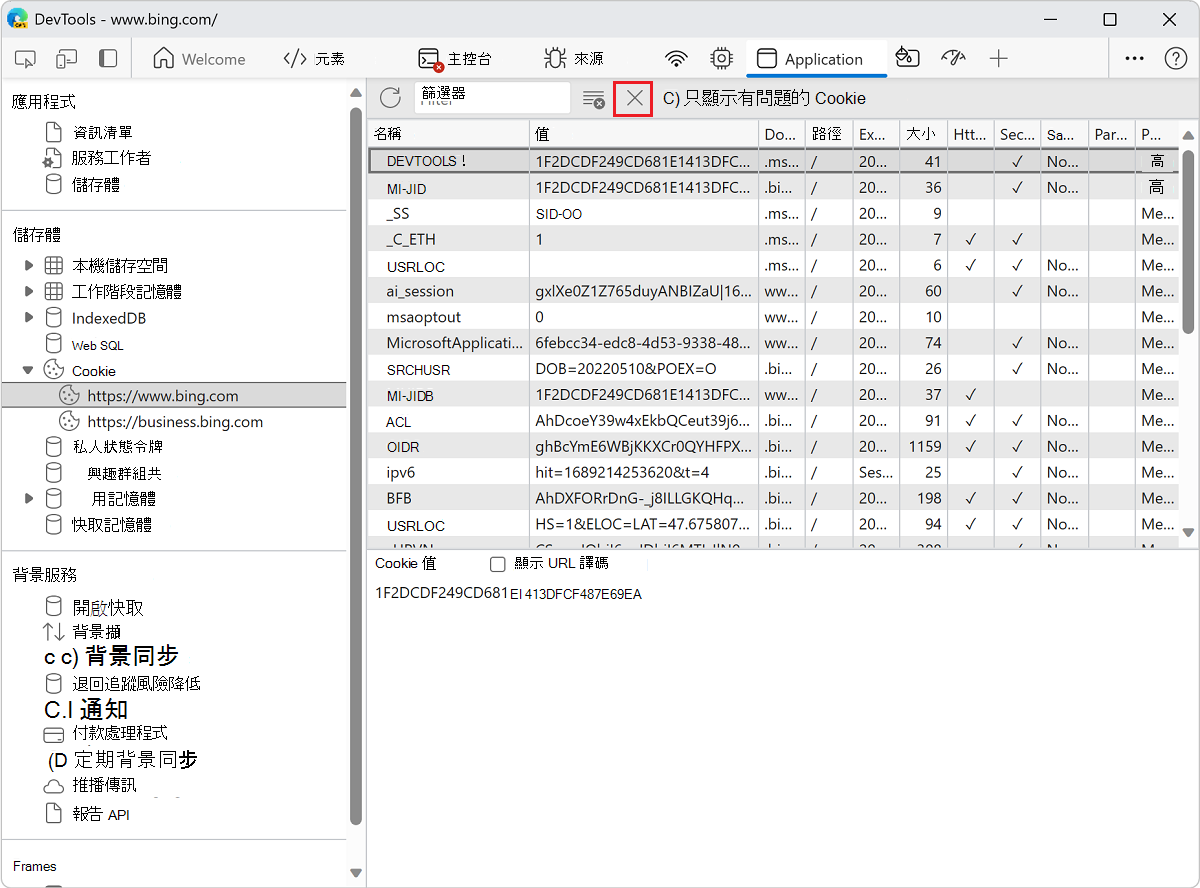The image size is (1200, 888).
Task: Add more tools with plus icon
Action: (998, 59)
